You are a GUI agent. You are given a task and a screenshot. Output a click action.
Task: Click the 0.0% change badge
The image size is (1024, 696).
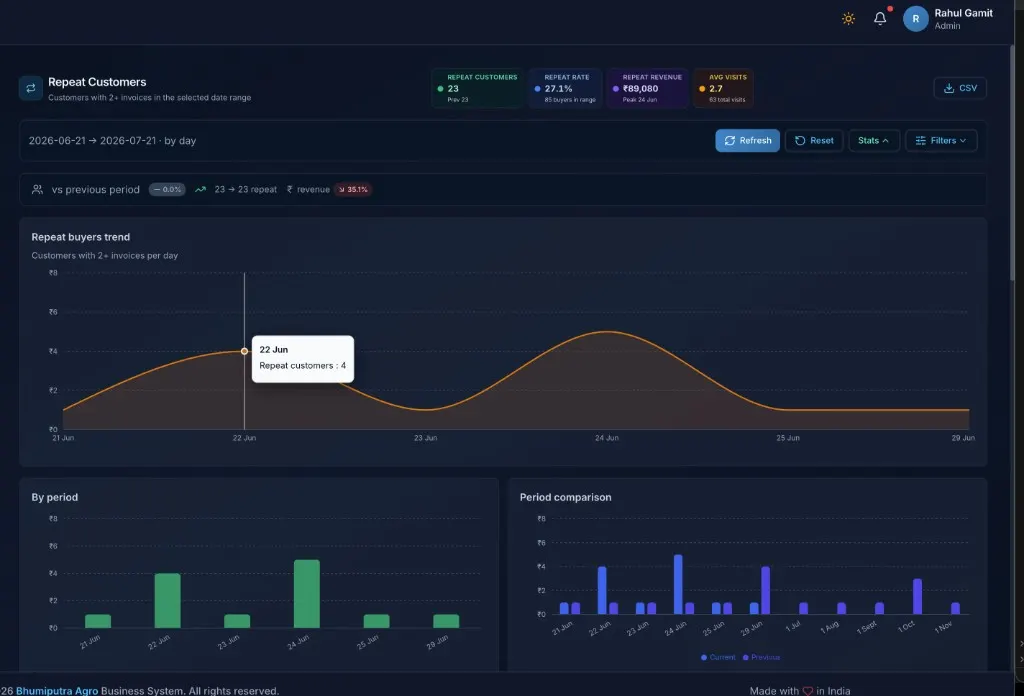coord(167,189)
